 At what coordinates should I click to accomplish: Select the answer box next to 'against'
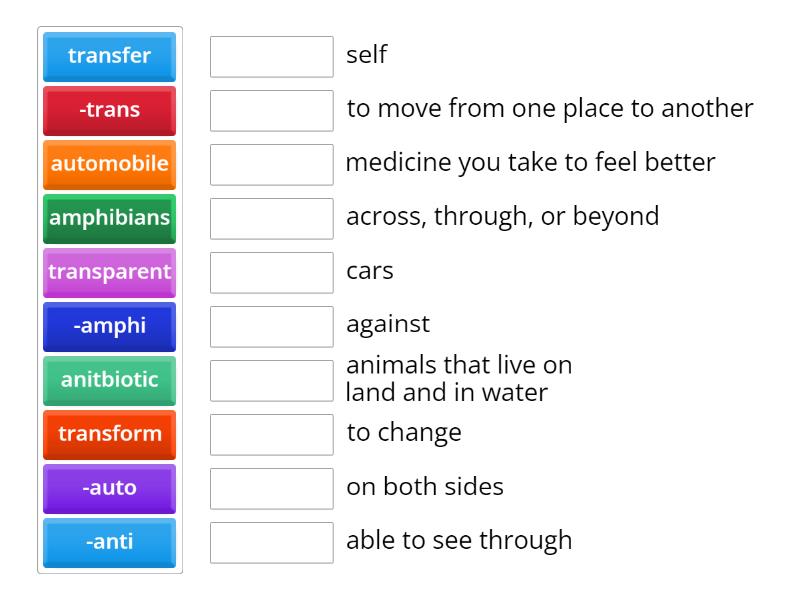tap(271, 327)
